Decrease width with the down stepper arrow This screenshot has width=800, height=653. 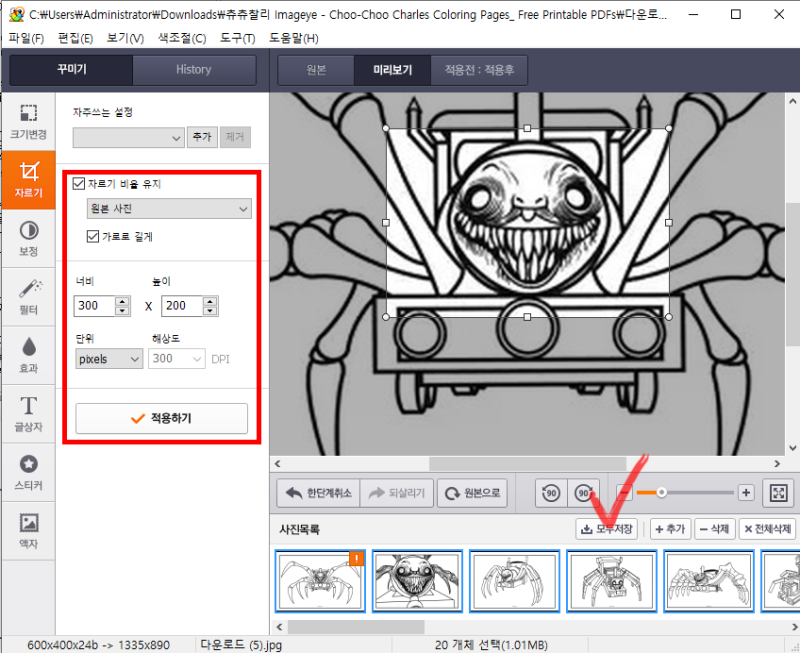click(x=122, y=311)
